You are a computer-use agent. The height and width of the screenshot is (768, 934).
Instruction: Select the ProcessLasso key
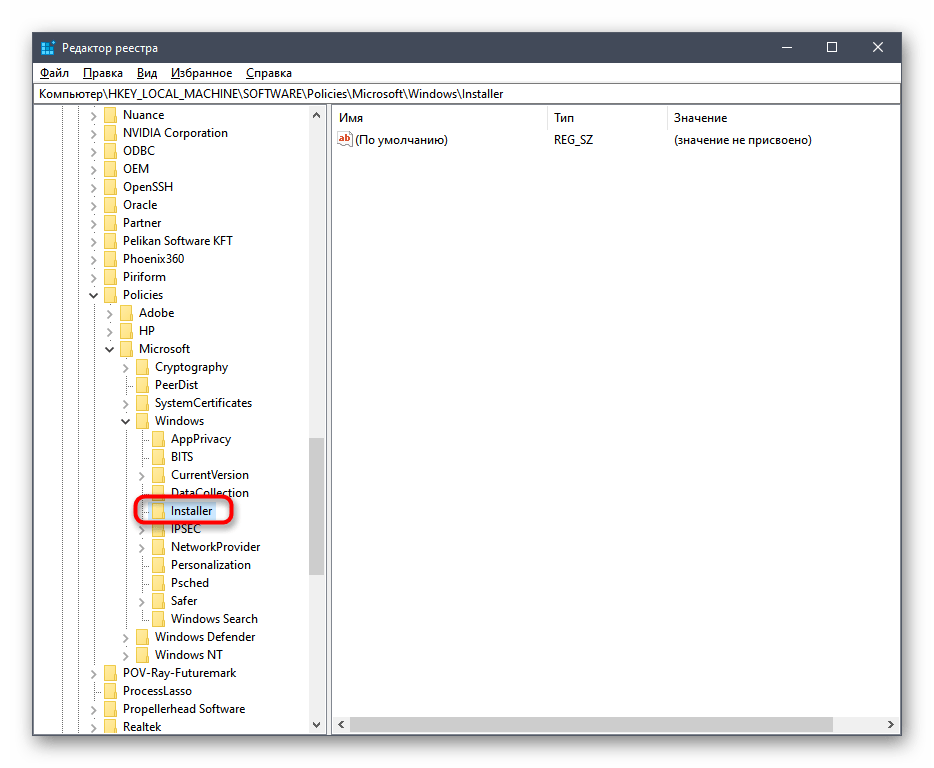click(x=157, y=691)
